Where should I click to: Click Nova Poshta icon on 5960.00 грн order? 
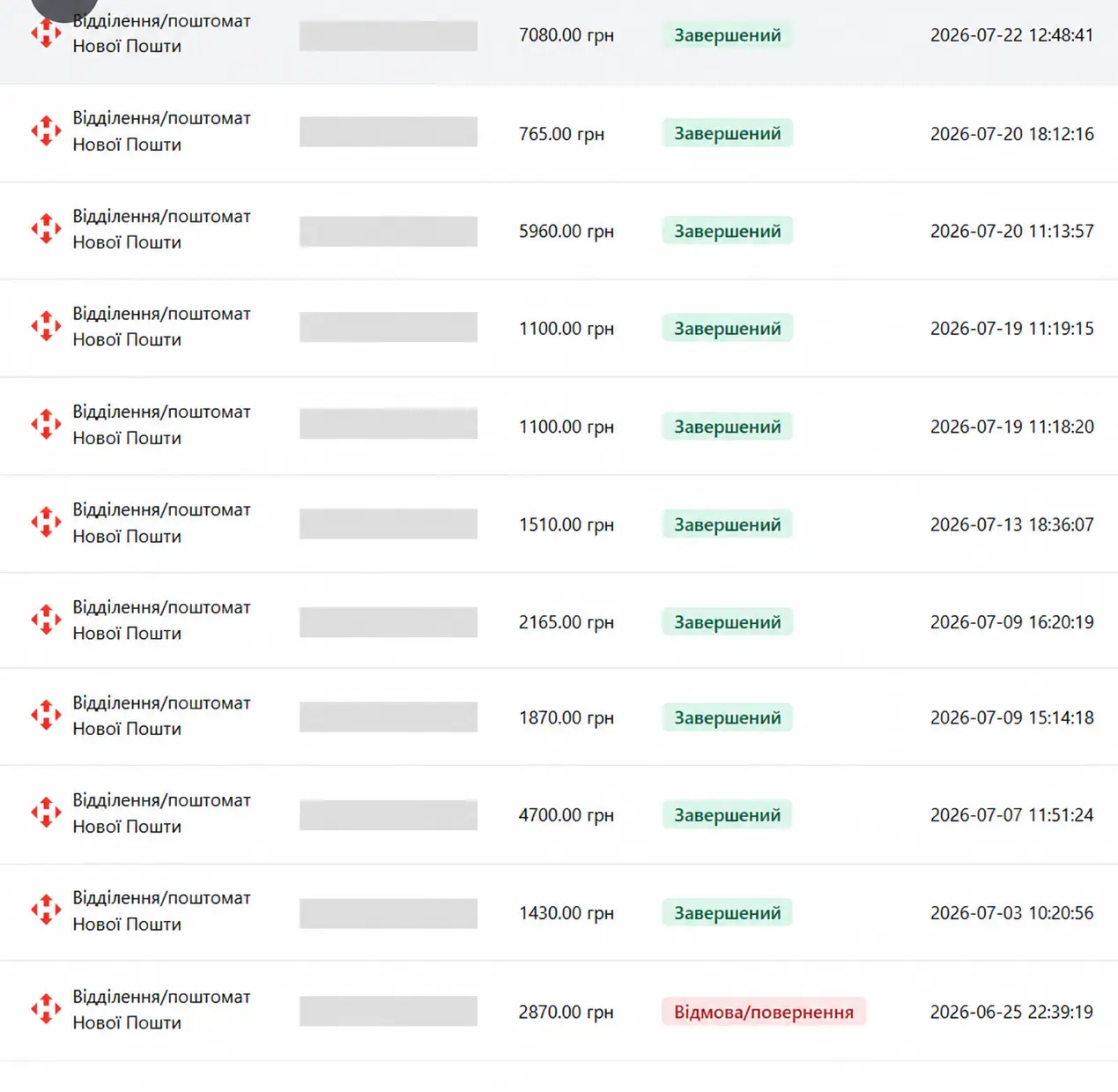tap(46, 229)
